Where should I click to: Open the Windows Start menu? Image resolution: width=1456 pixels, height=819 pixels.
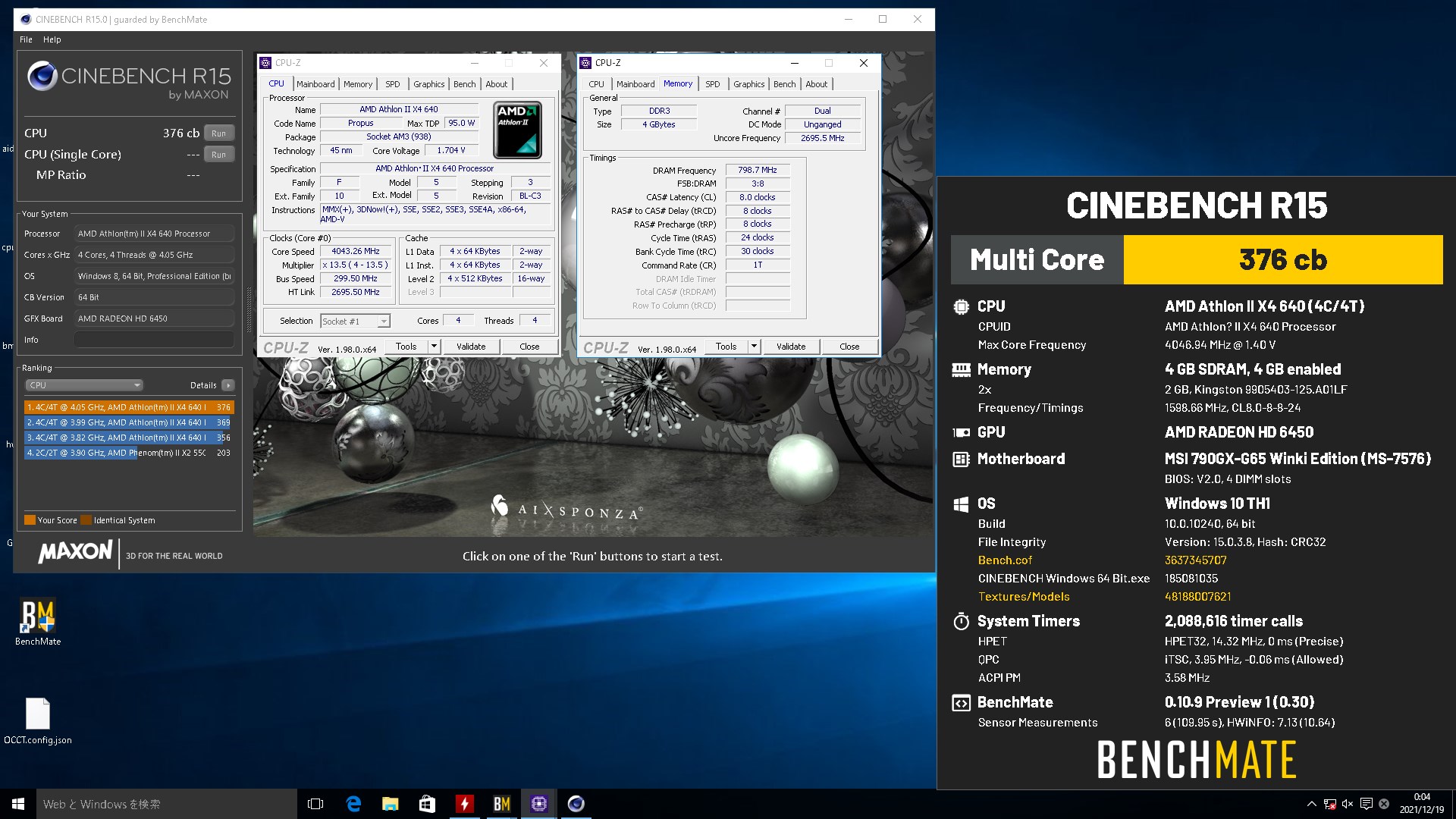[18, 804]
